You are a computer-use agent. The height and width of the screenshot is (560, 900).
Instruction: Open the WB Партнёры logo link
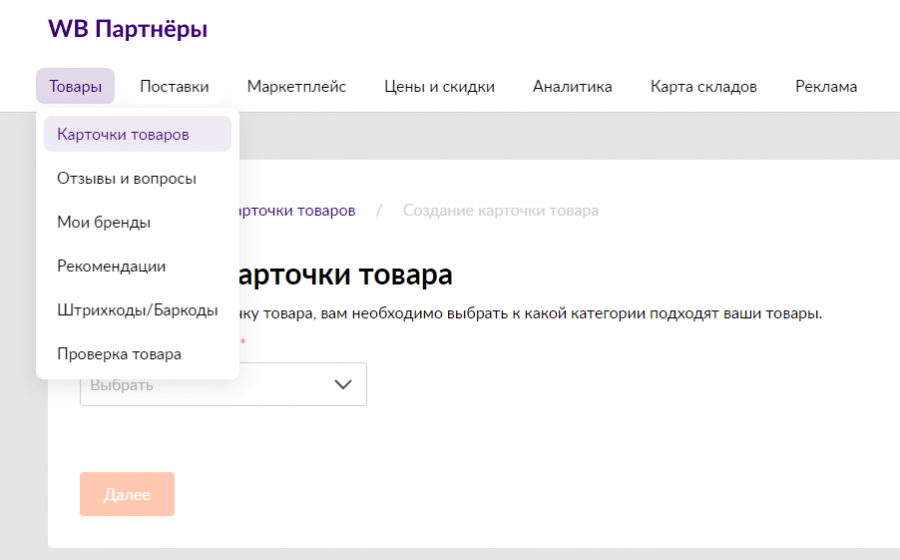tap(127, 29)
